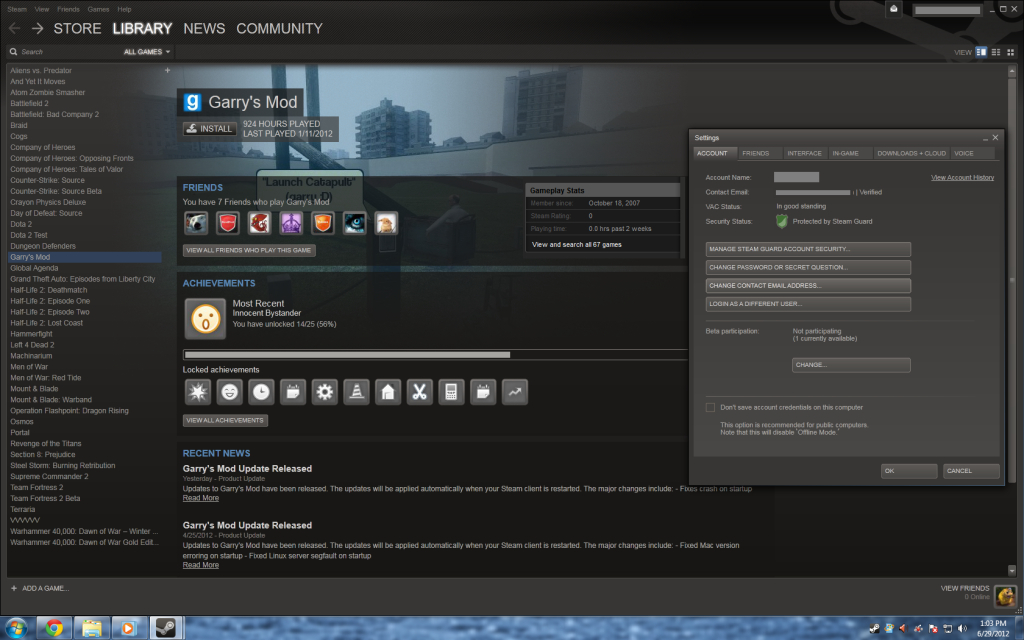Screen dimensions: 1024x640
Task: Select the clock locked achievement icon
Action: (x=261, y=391)
